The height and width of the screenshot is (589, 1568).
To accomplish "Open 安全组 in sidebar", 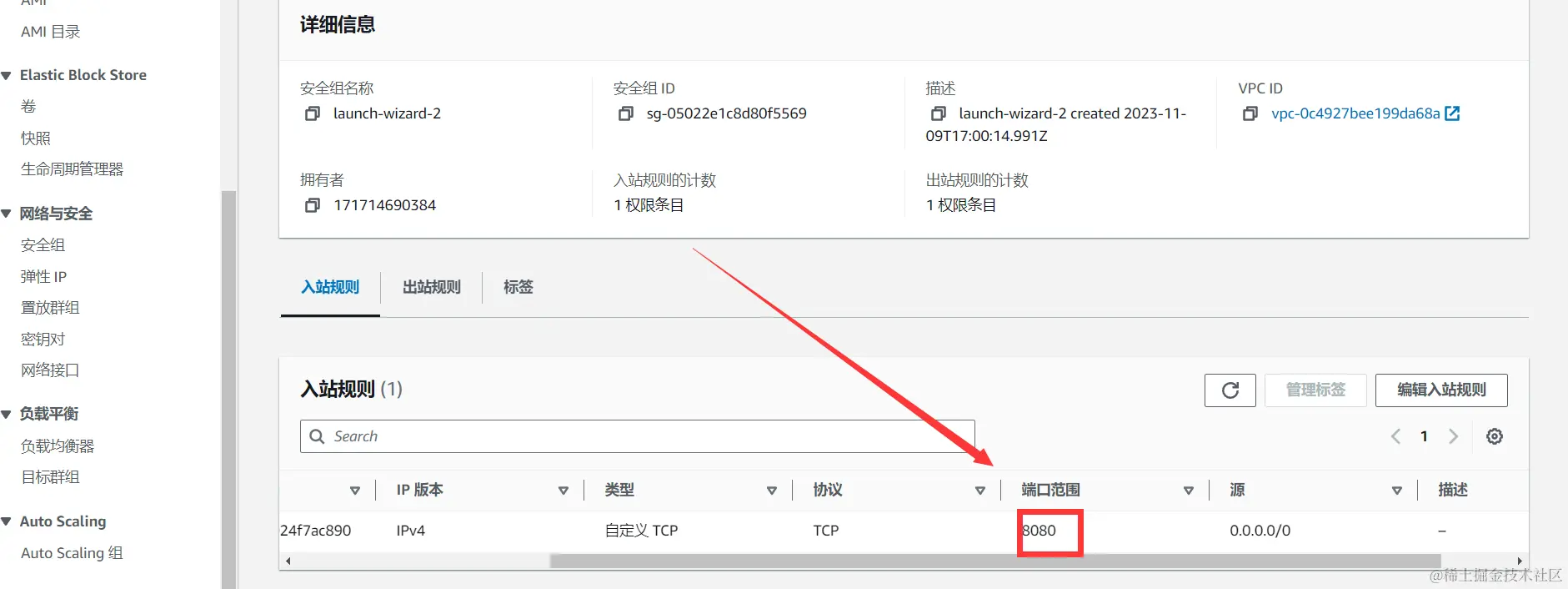I will (43, 245).
